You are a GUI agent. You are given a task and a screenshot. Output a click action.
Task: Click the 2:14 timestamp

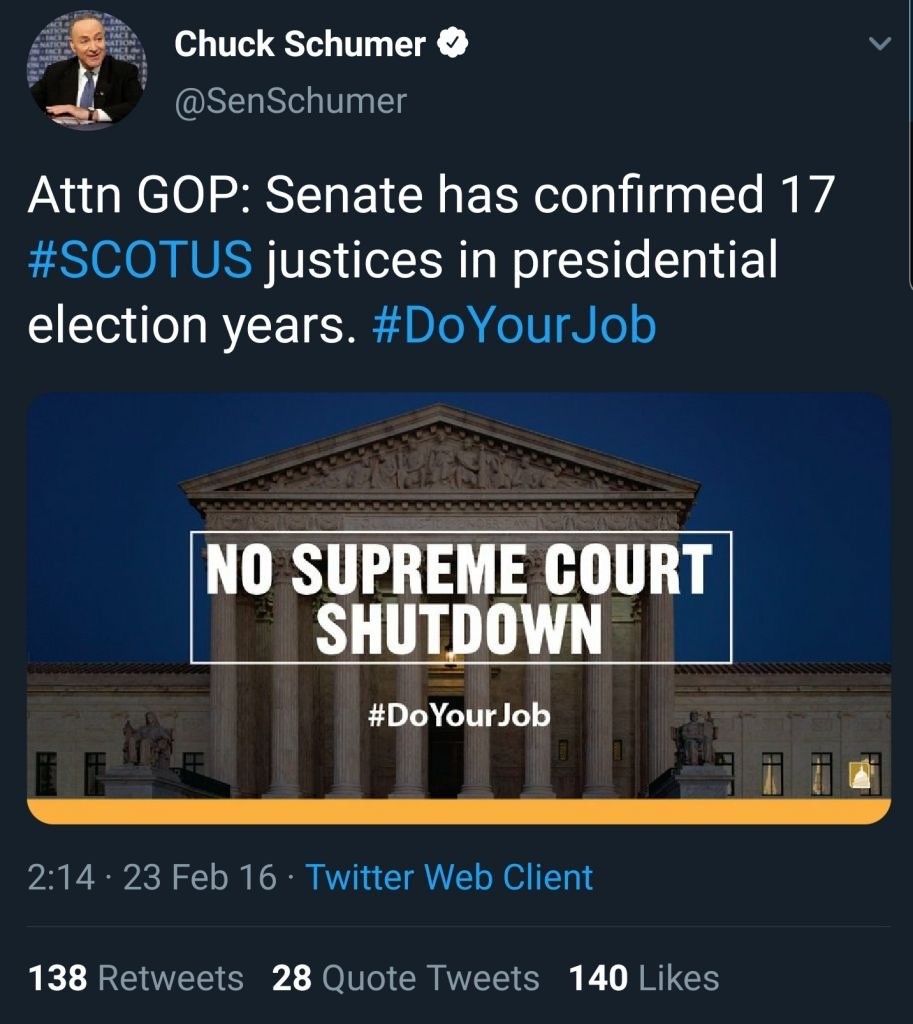coord(61,877)
